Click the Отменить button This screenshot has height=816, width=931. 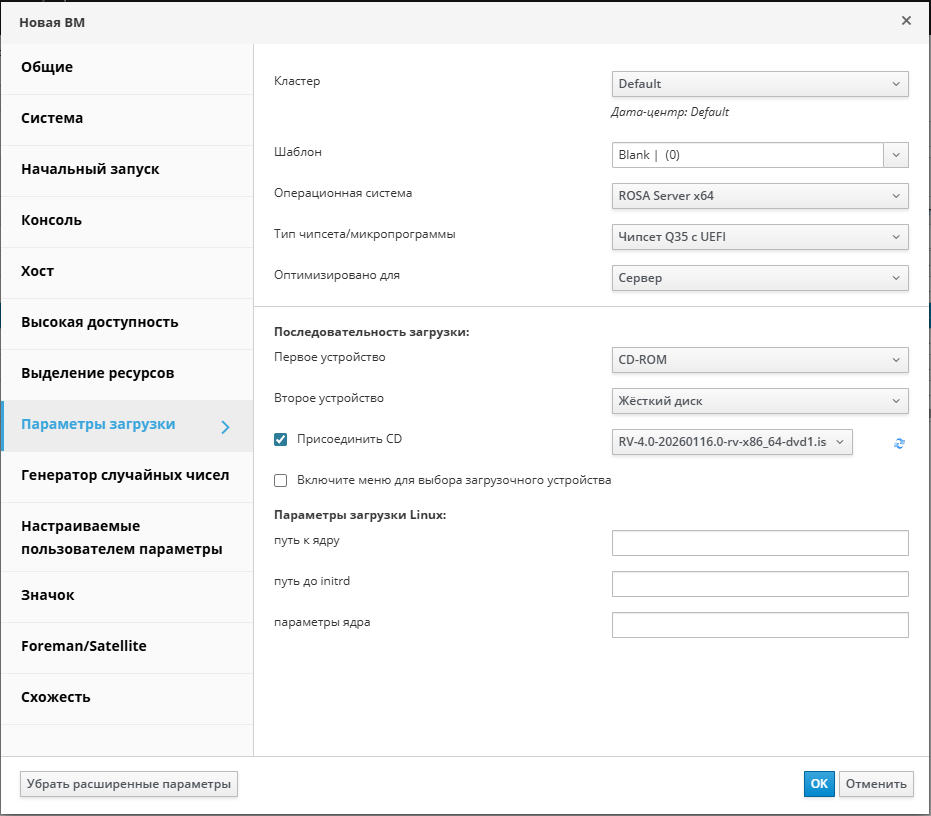pyautogui.click(x=875, y=784)
